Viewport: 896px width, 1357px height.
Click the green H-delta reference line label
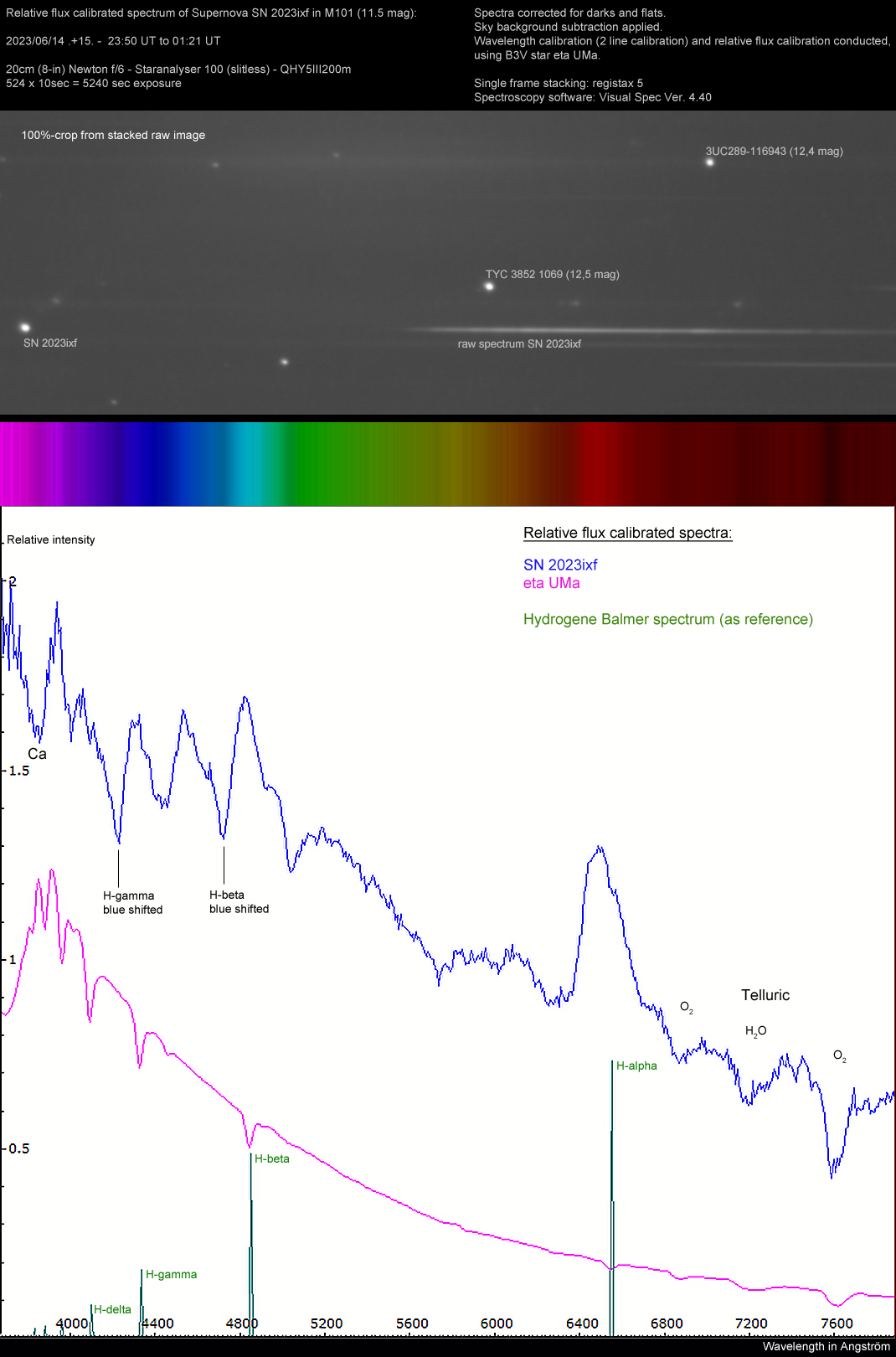pyautogui.click(x=112, y=1309)
